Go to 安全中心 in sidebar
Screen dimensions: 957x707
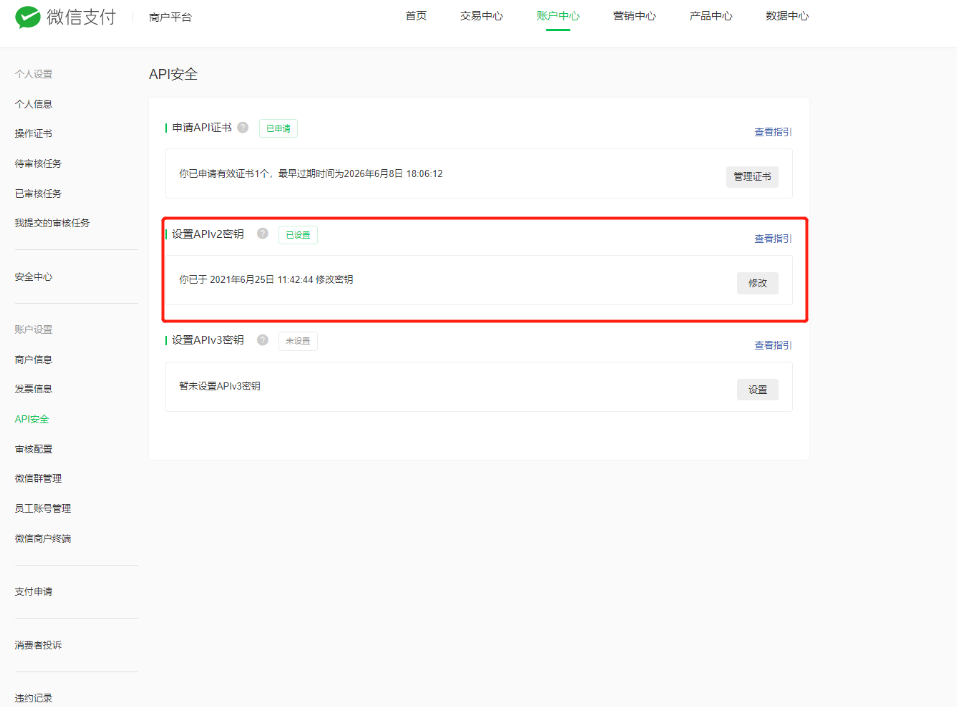tap(34, 277)
